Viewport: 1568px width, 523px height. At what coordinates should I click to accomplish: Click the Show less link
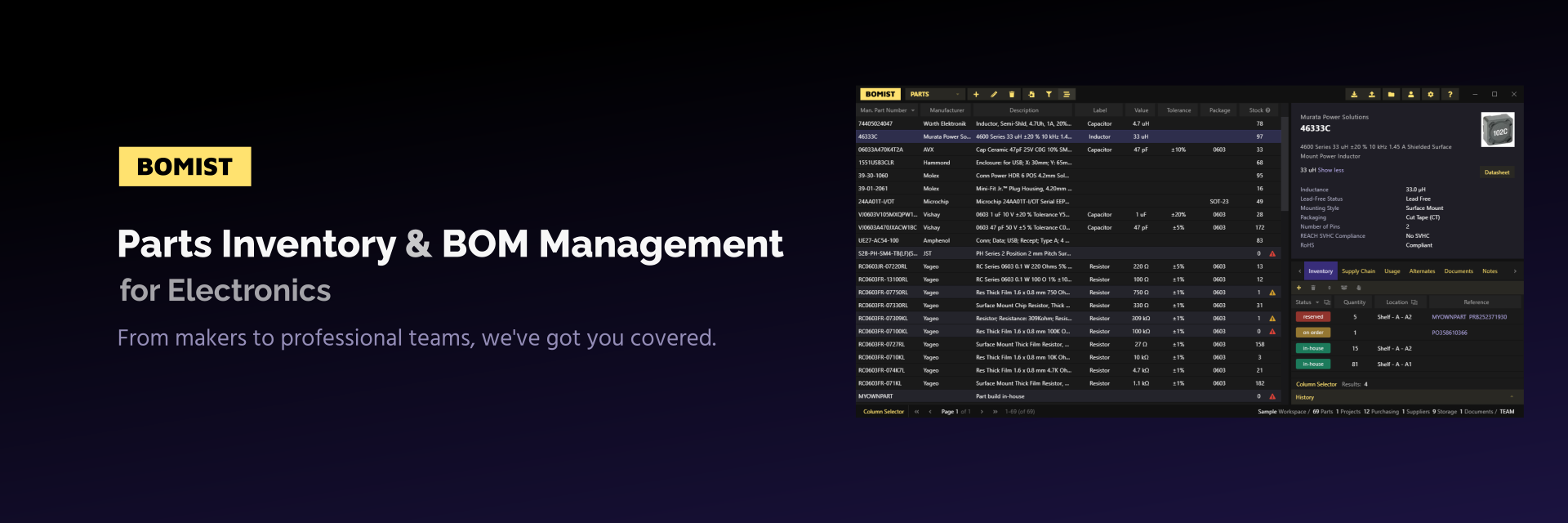point(1331,170)
